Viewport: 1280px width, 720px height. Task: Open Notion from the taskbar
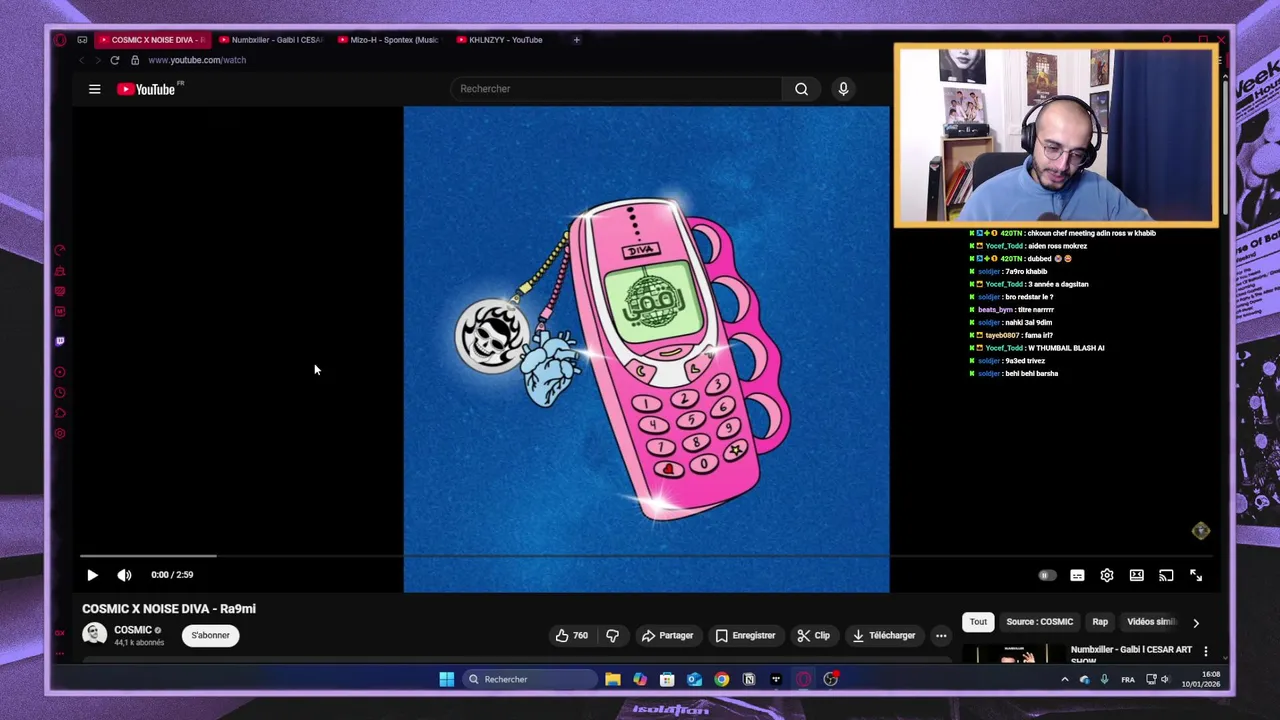(x=749, y=679)
